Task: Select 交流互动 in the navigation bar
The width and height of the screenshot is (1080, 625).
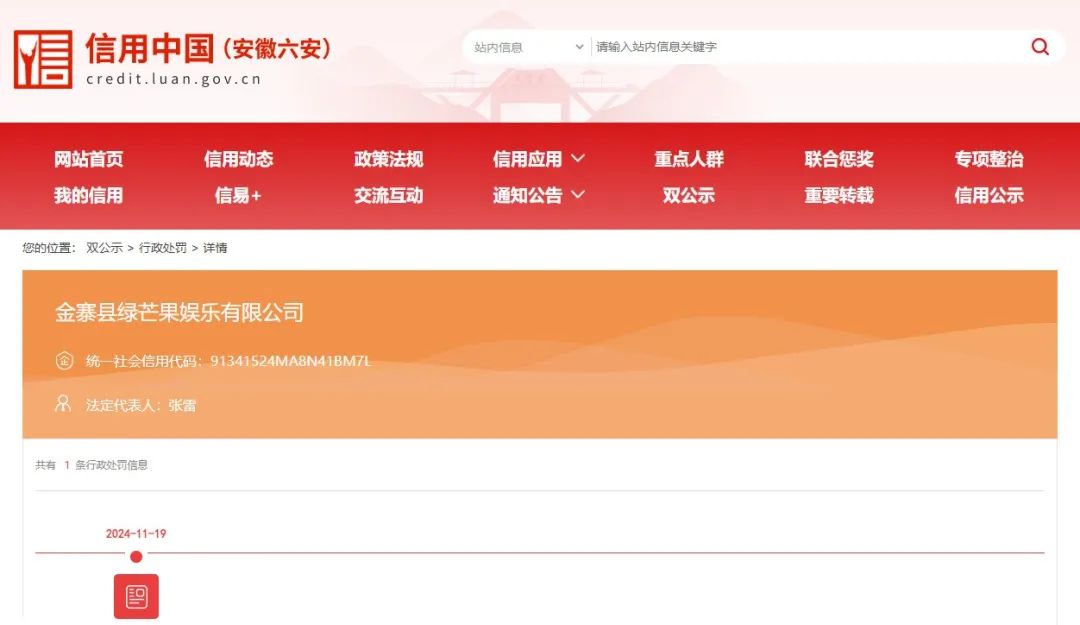Action: (388, 196)
